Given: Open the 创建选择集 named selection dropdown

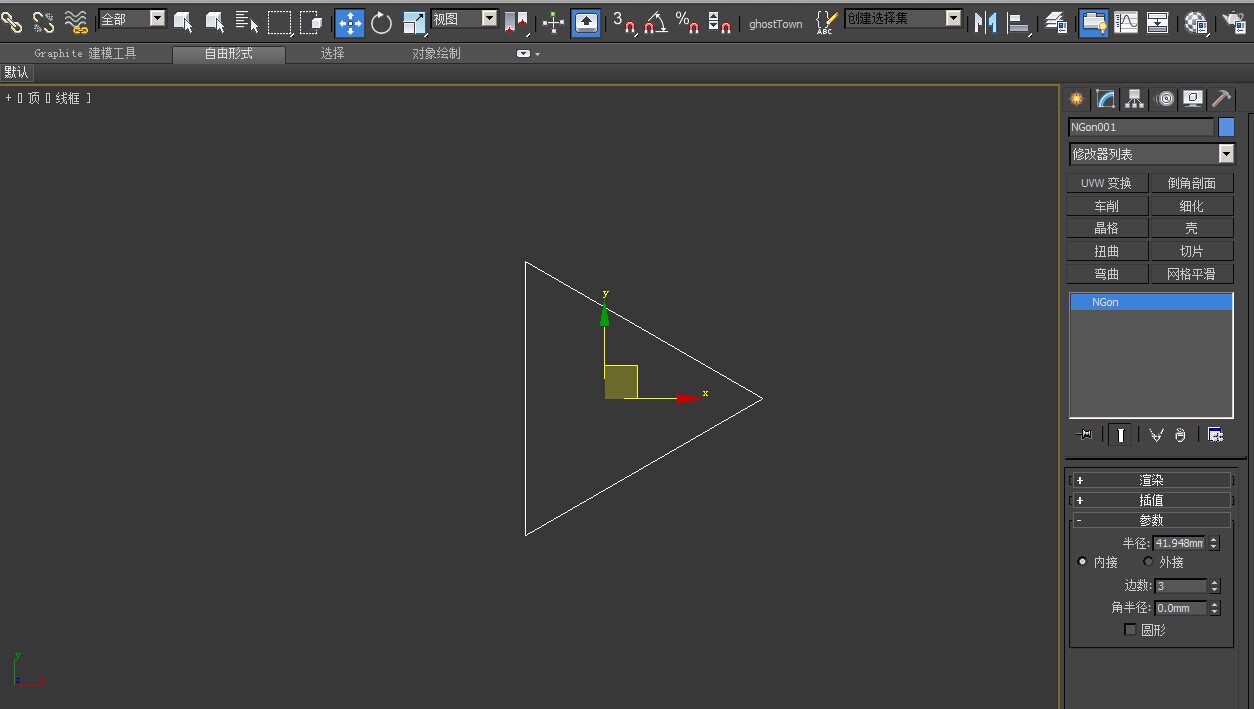Looking at the screenshot, I should (903, 18).
